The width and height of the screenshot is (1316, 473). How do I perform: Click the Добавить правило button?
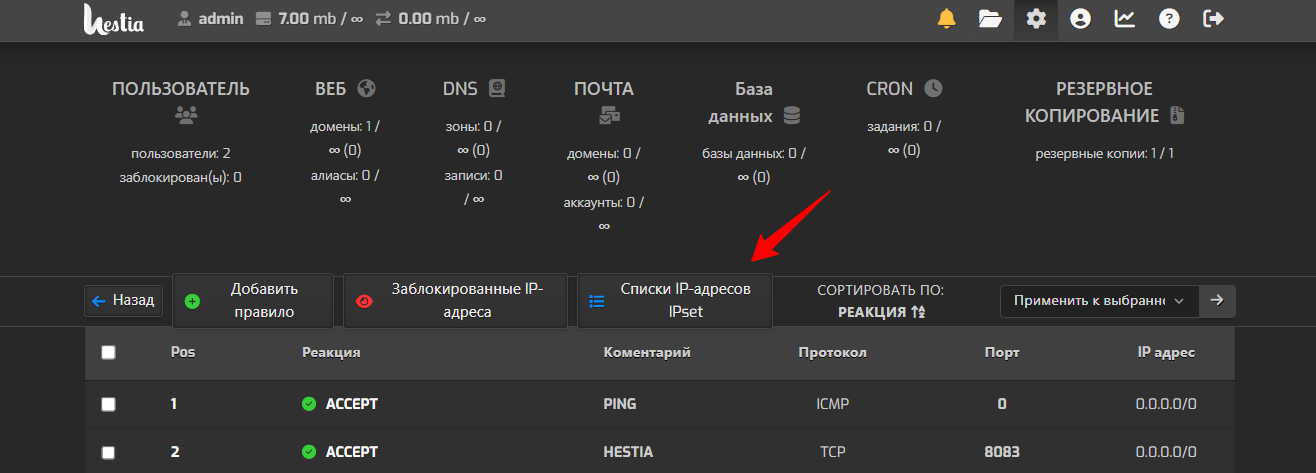point(253,300)
